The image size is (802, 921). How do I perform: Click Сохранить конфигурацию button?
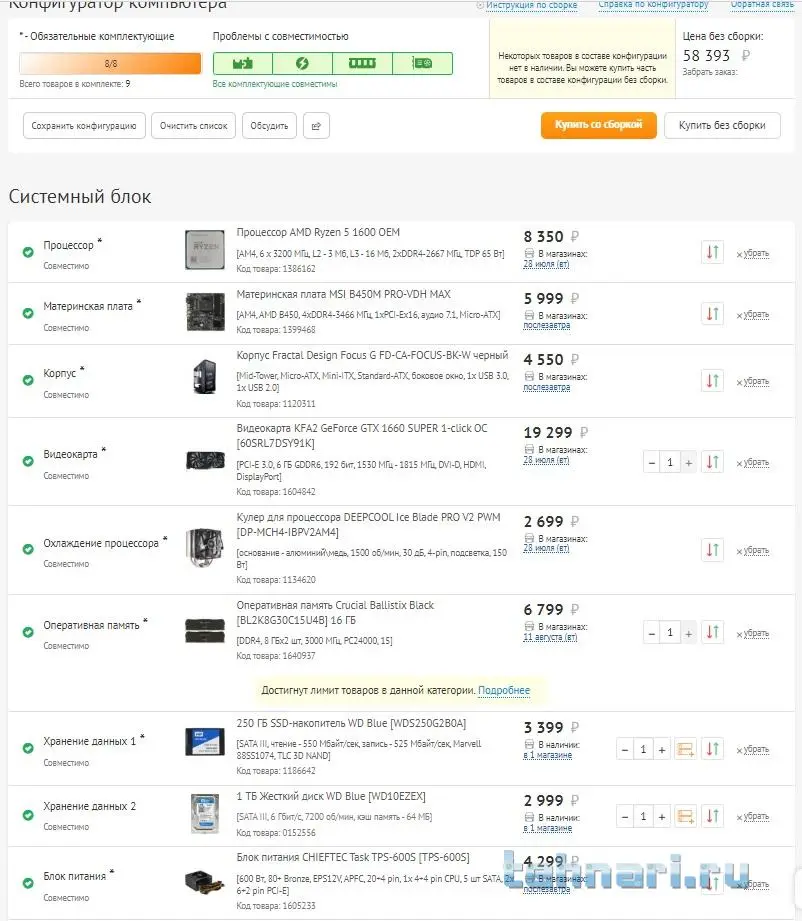click(x=84, y=126)
